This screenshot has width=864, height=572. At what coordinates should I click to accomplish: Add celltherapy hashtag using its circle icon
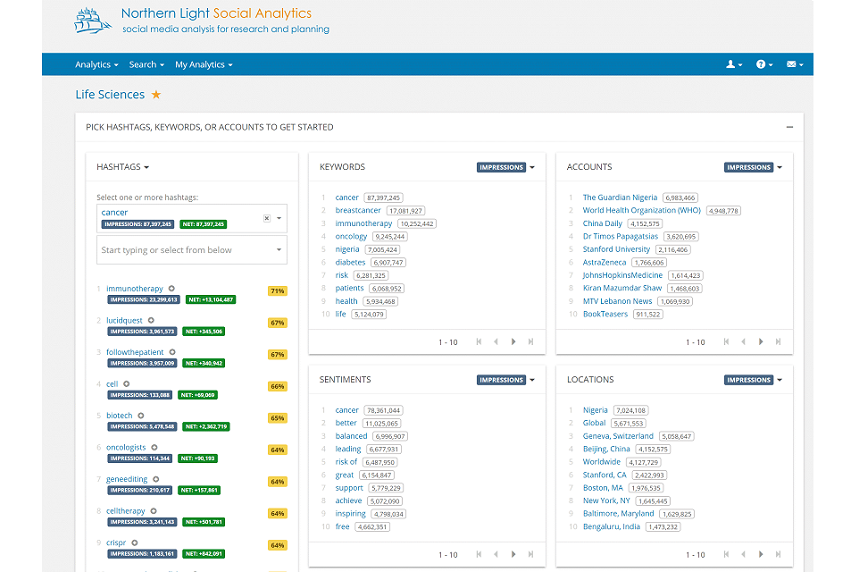(154, 511)
